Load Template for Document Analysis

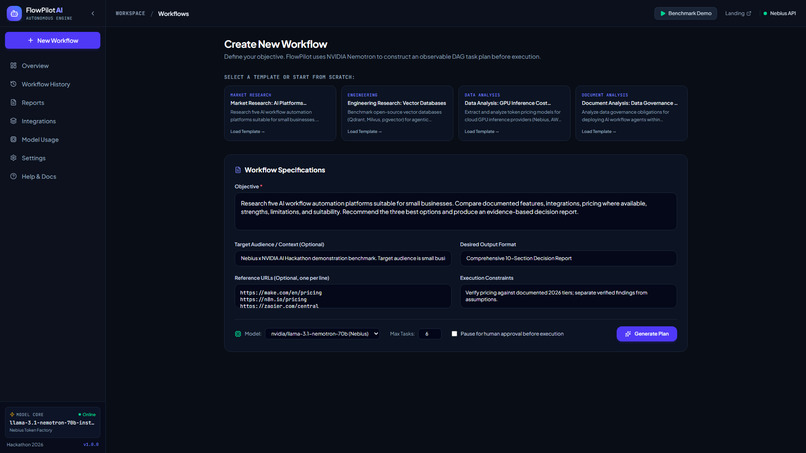click(599, 132)
